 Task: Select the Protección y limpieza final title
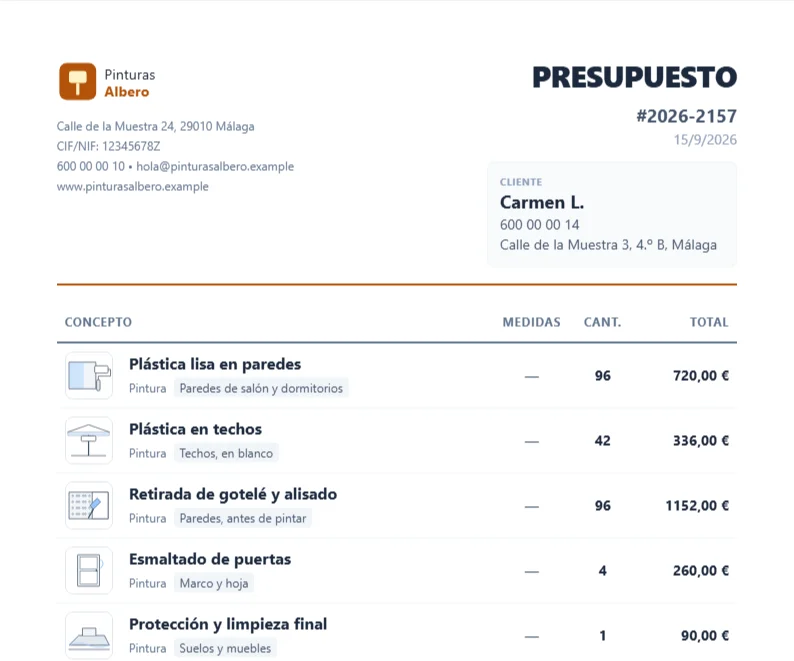coord(228,624)
